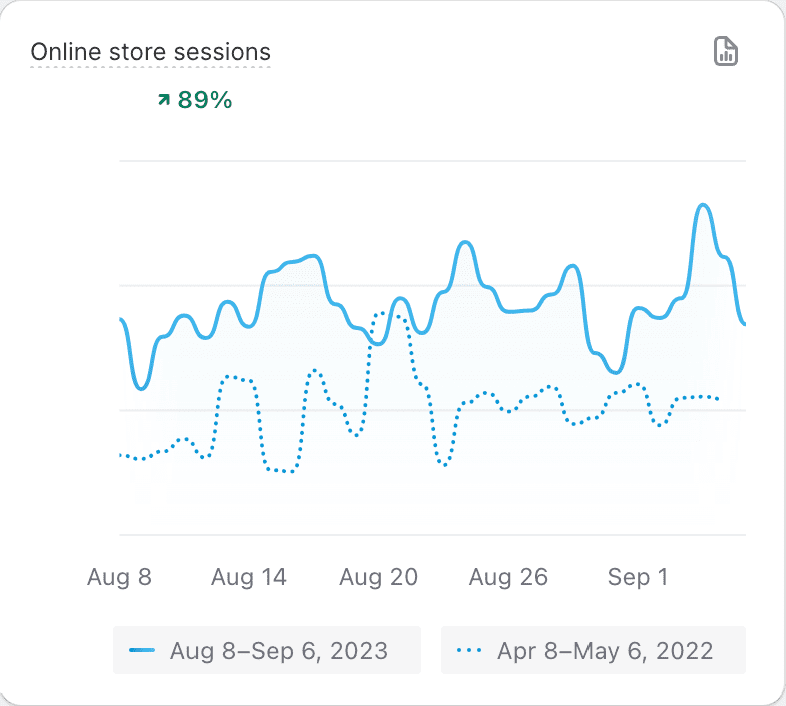Click the dotted line's deep dip after Aug 20

pyautogui.click(x=443, y=465)
